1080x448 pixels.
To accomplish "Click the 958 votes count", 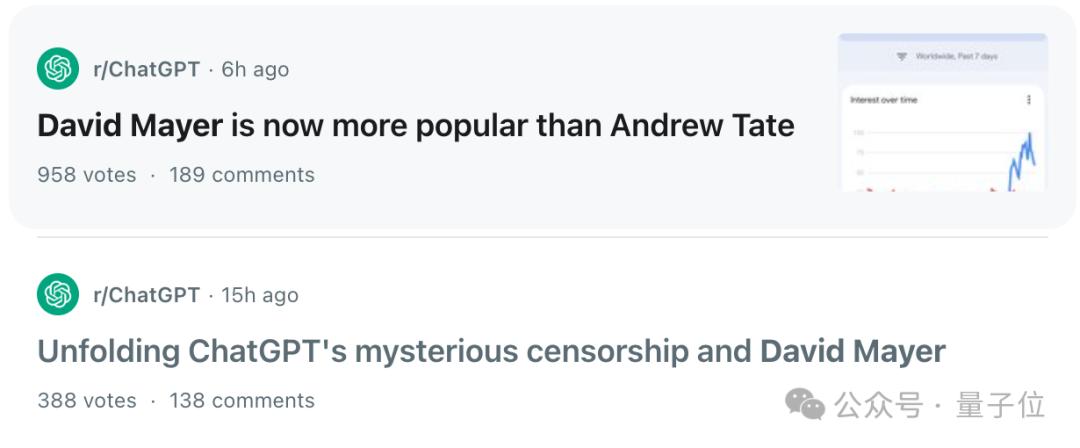I will click(x=87, y=175).
